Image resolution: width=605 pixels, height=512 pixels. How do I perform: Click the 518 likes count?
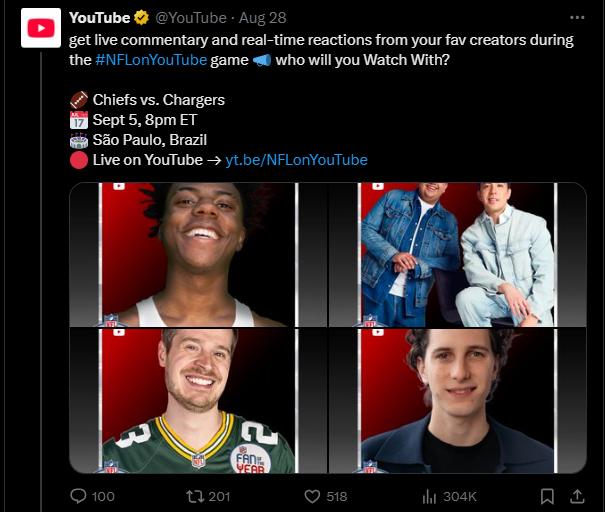click(x=337, y=496)
